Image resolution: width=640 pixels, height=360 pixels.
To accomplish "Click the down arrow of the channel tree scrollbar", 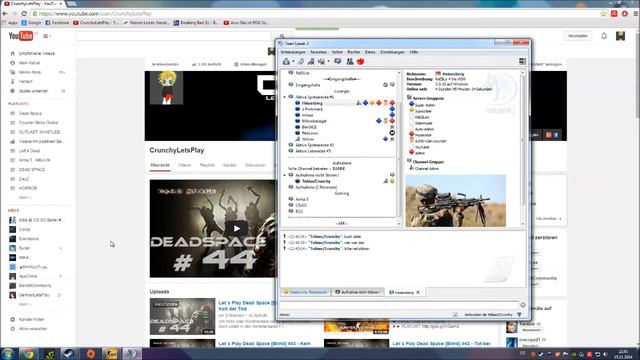I will click(x=399, y=224).
